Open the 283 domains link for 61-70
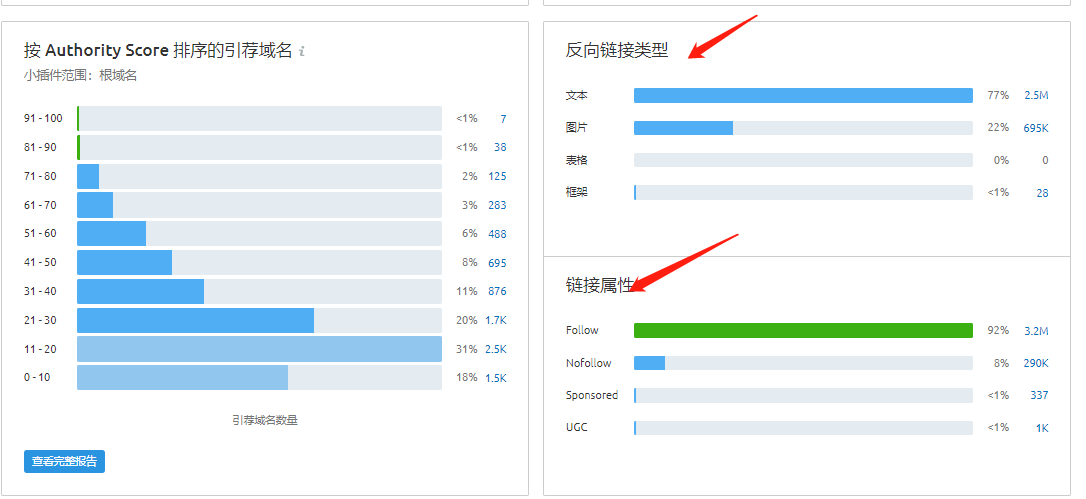Viewport: 1086px width, 499px height. click(x=497, y=206)
